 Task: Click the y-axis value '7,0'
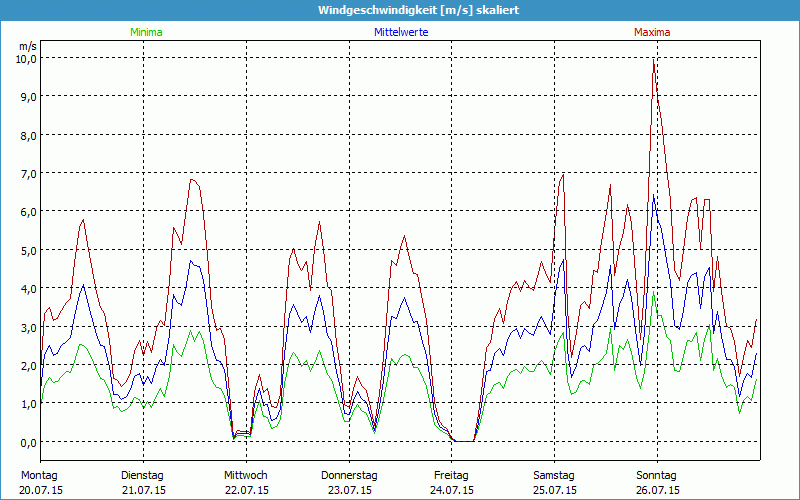click(28, 174)
